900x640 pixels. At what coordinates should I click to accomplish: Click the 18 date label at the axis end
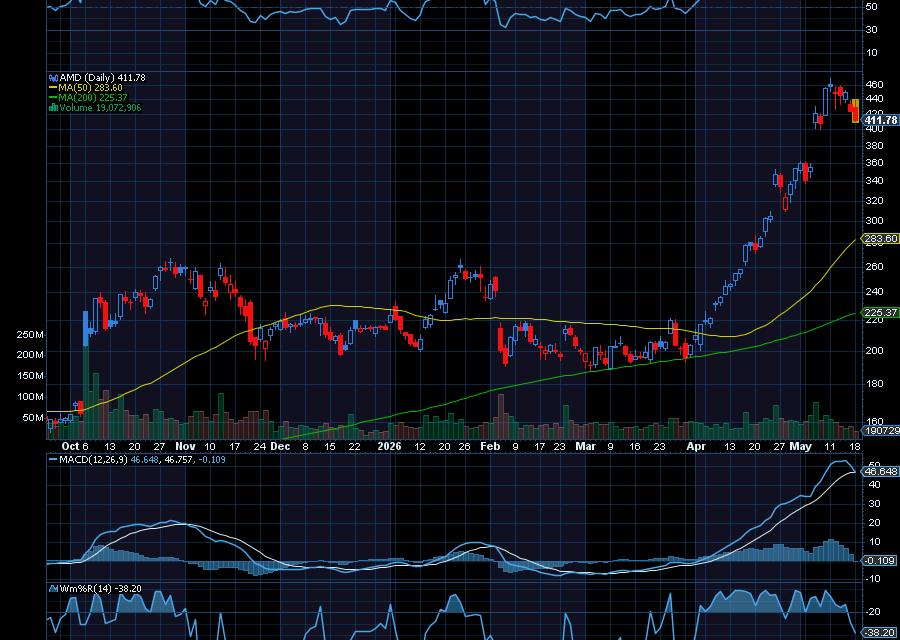pos(854,447)
